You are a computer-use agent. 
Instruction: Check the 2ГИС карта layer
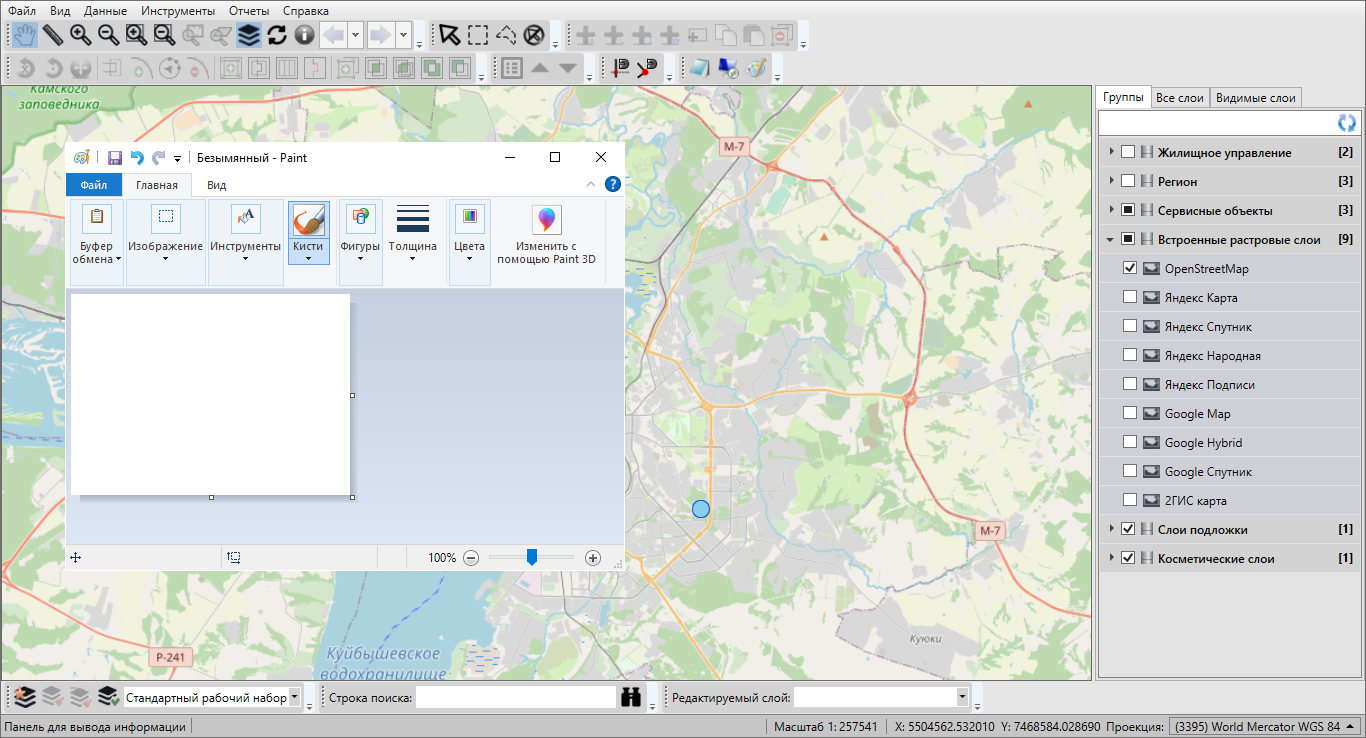click(x=1130, y=500)
